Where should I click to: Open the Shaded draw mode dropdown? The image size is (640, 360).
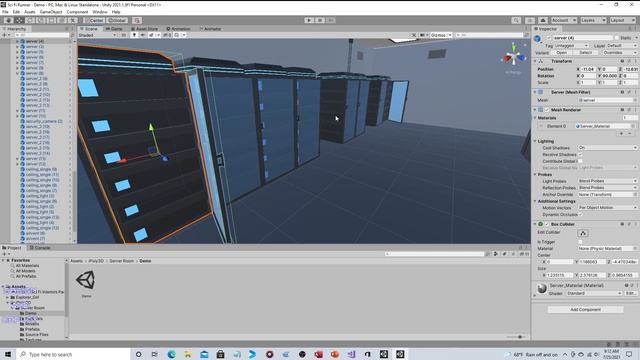[x=98, y=35]
